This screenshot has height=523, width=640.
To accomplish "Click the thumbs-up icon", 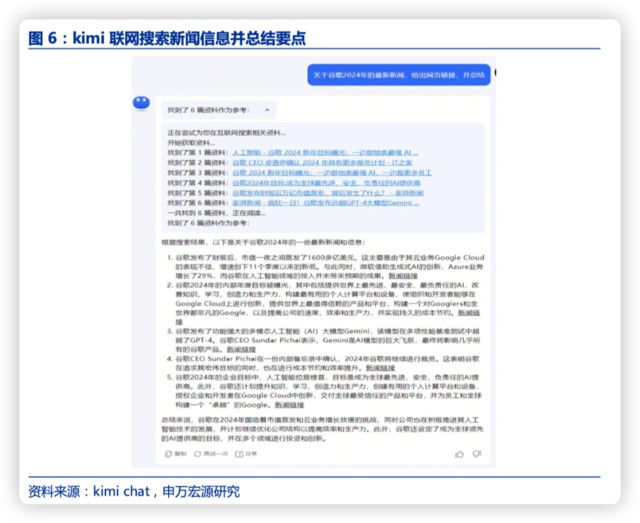I will coord(459,454).
